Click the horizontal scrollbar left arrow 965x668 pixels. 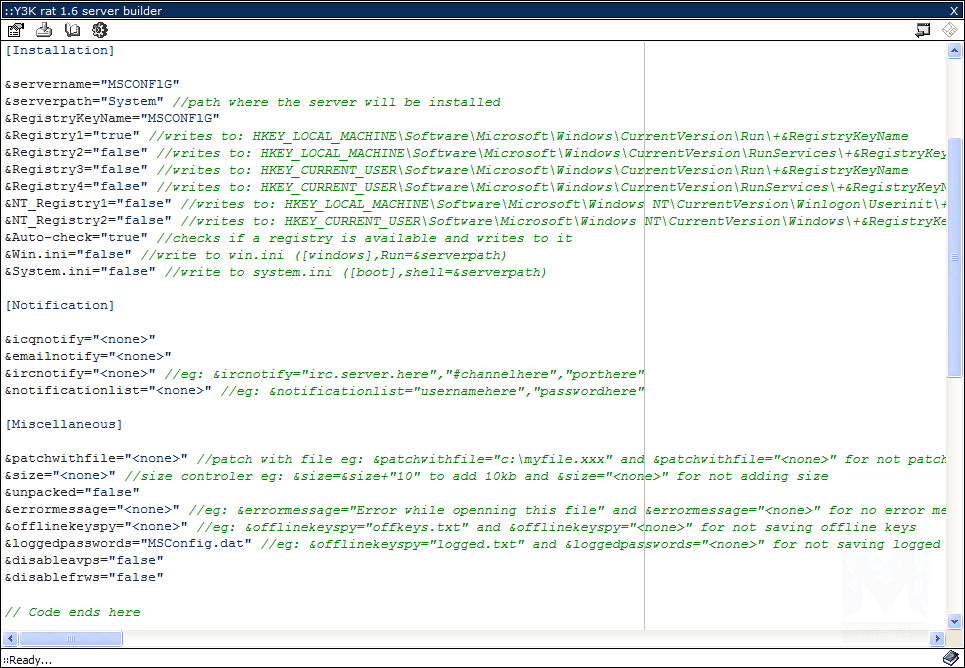pyautogui.click(x=12, y=638)
